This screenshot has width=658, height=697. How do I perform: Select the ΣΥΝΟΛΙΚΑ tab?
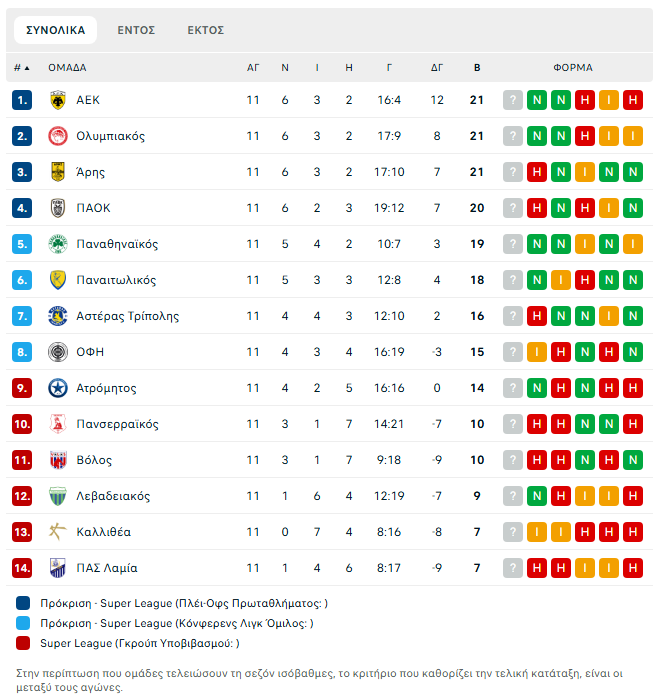56,30
